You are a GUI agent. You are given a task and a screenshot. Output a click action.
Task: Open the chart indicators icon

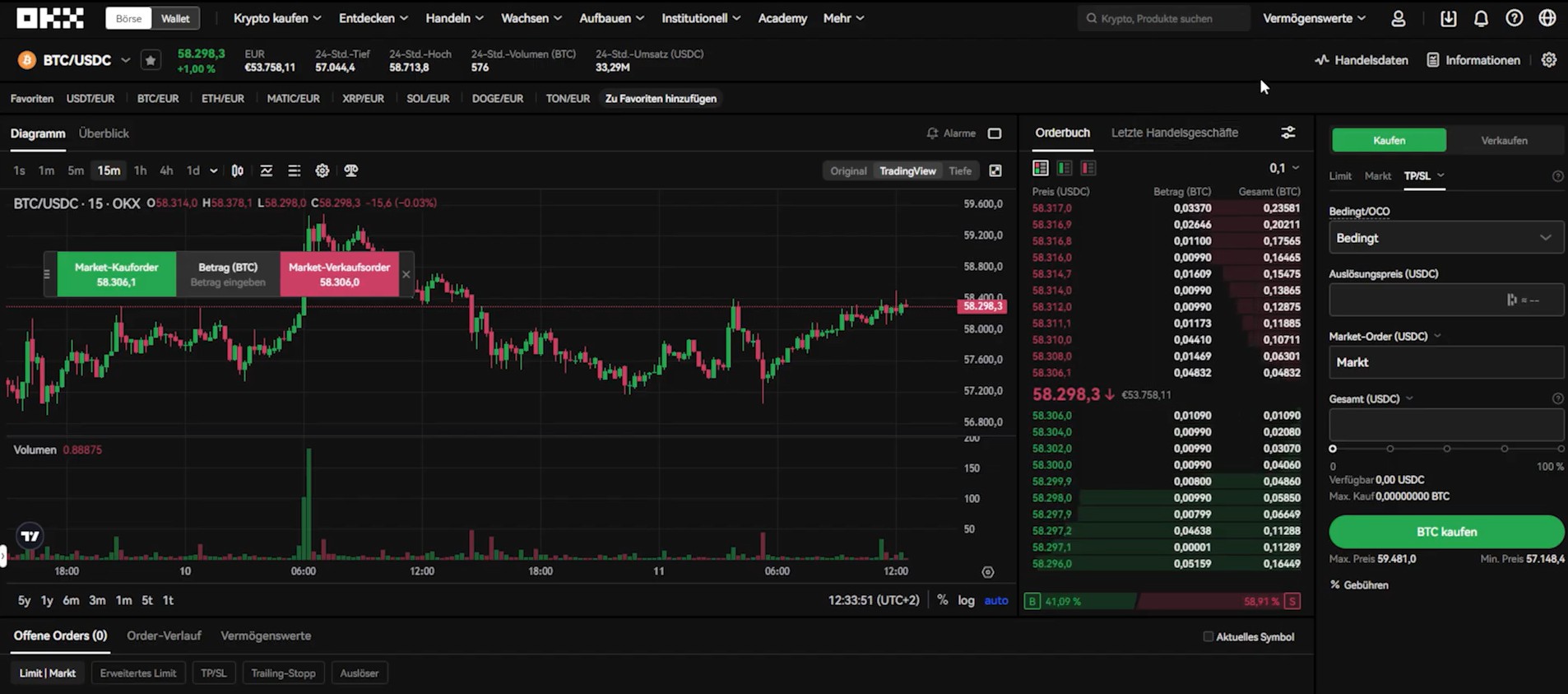click(x=267, y=170)
